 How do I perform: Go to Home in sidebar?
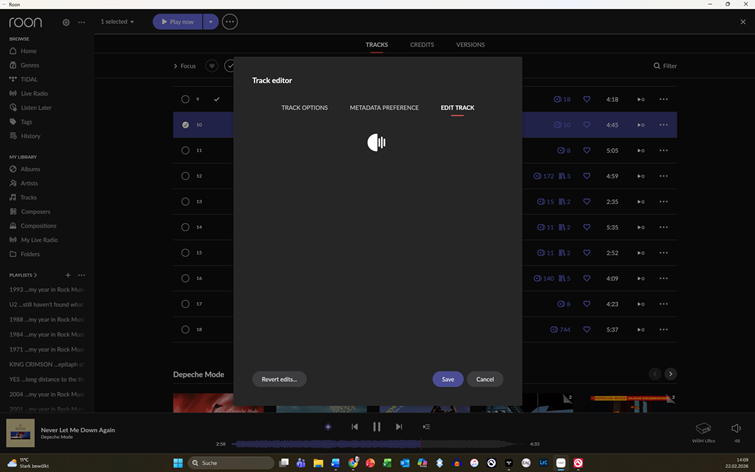coord(28,51)
